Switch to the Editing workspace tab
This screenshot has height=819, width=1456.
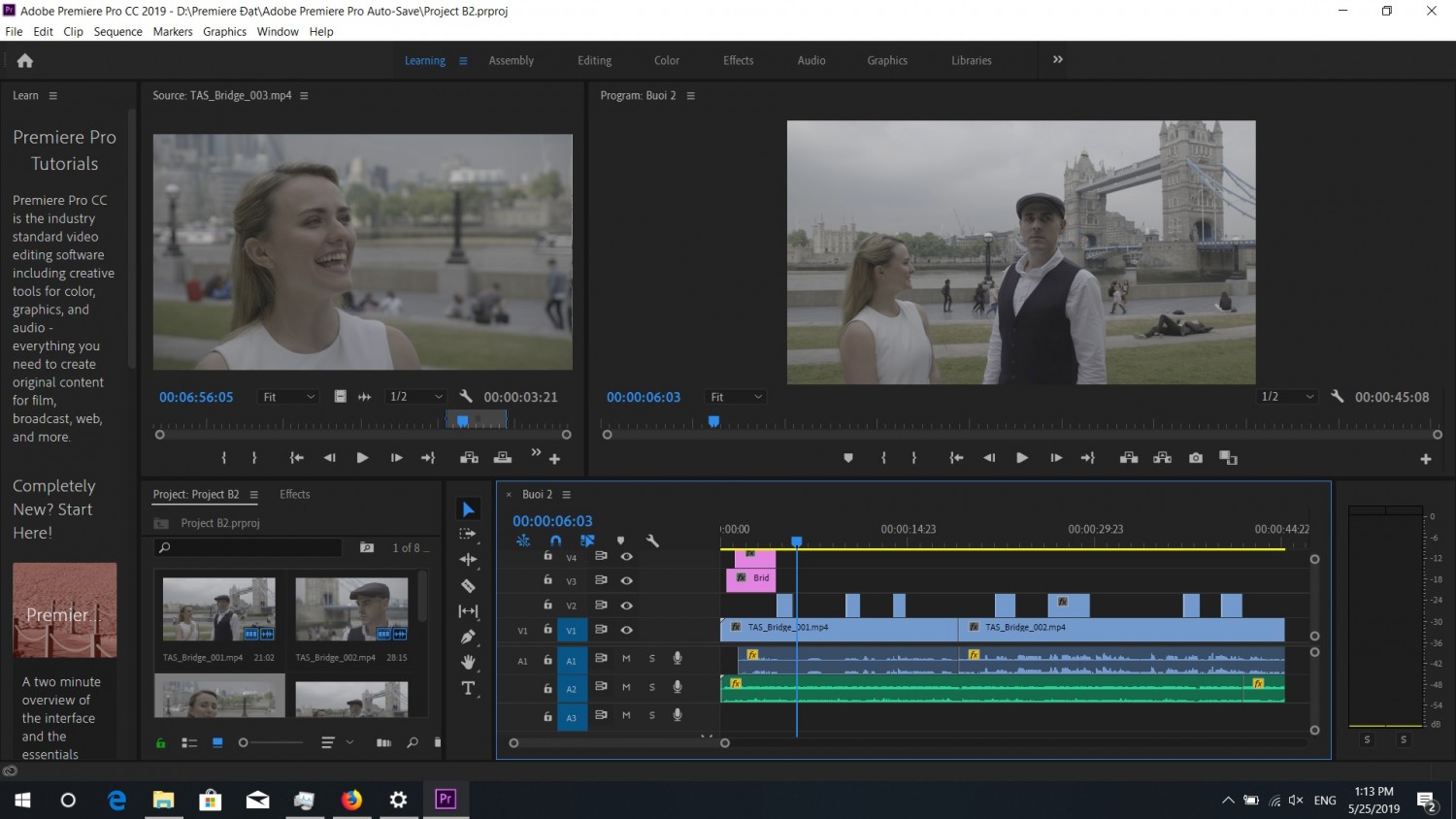point(594,60)
